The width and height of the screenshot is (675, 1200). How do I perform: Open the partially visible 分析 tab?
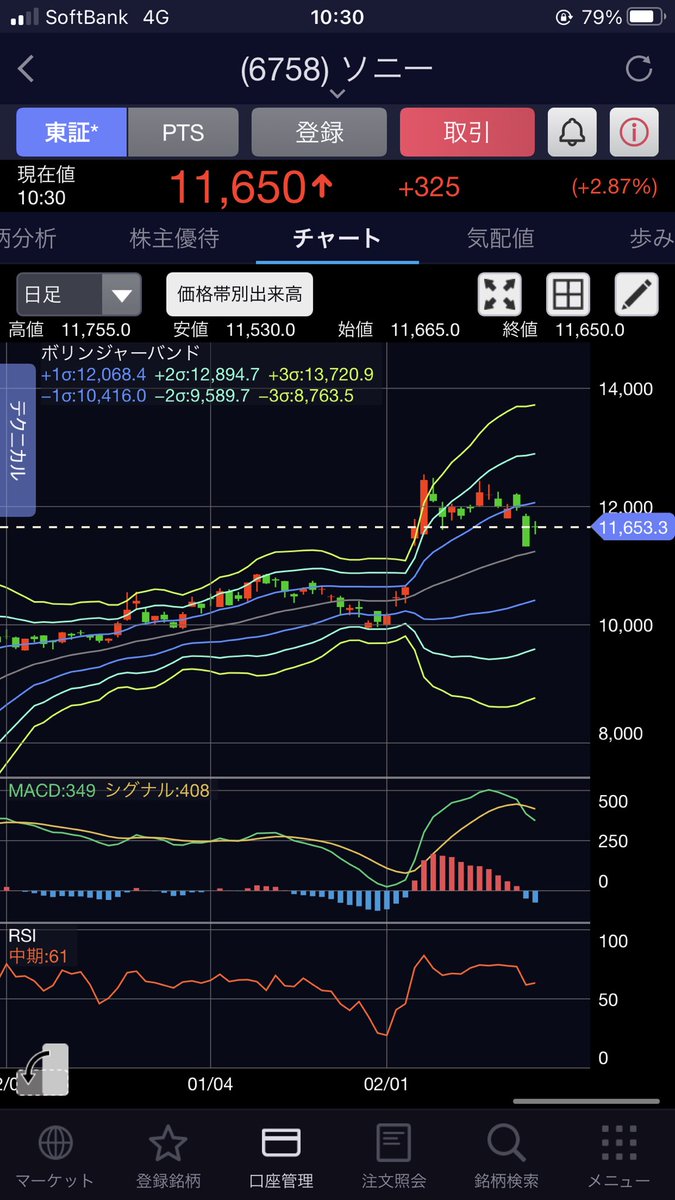pyautogui.click(x=28, y=238)
